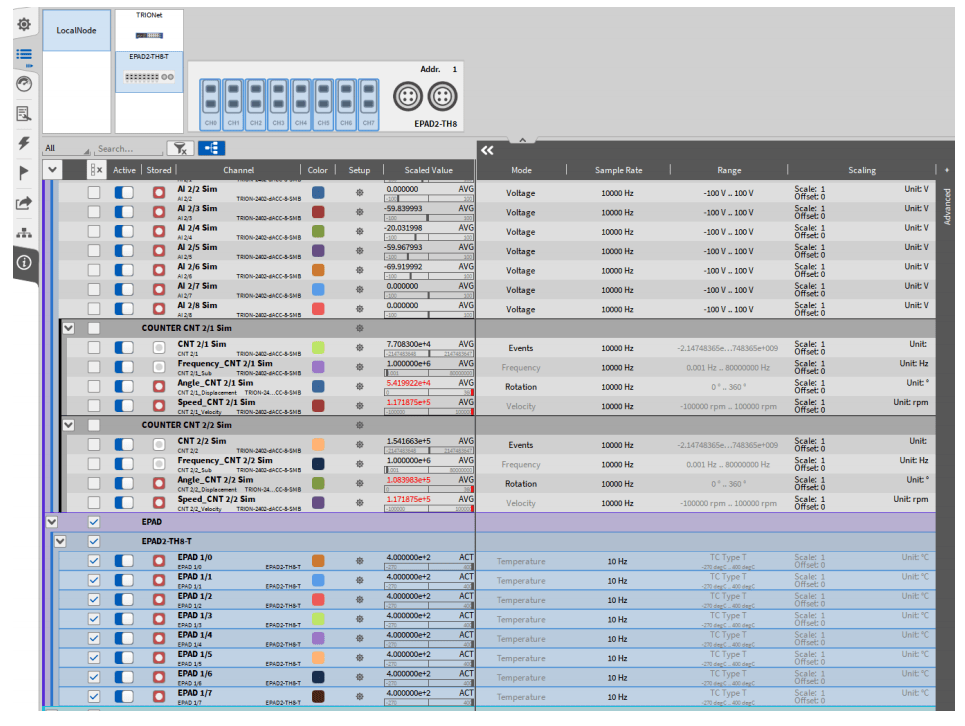Open the gauge instruments sidebar icon
The image size is (965, 726).
click(x=24, y=84)
